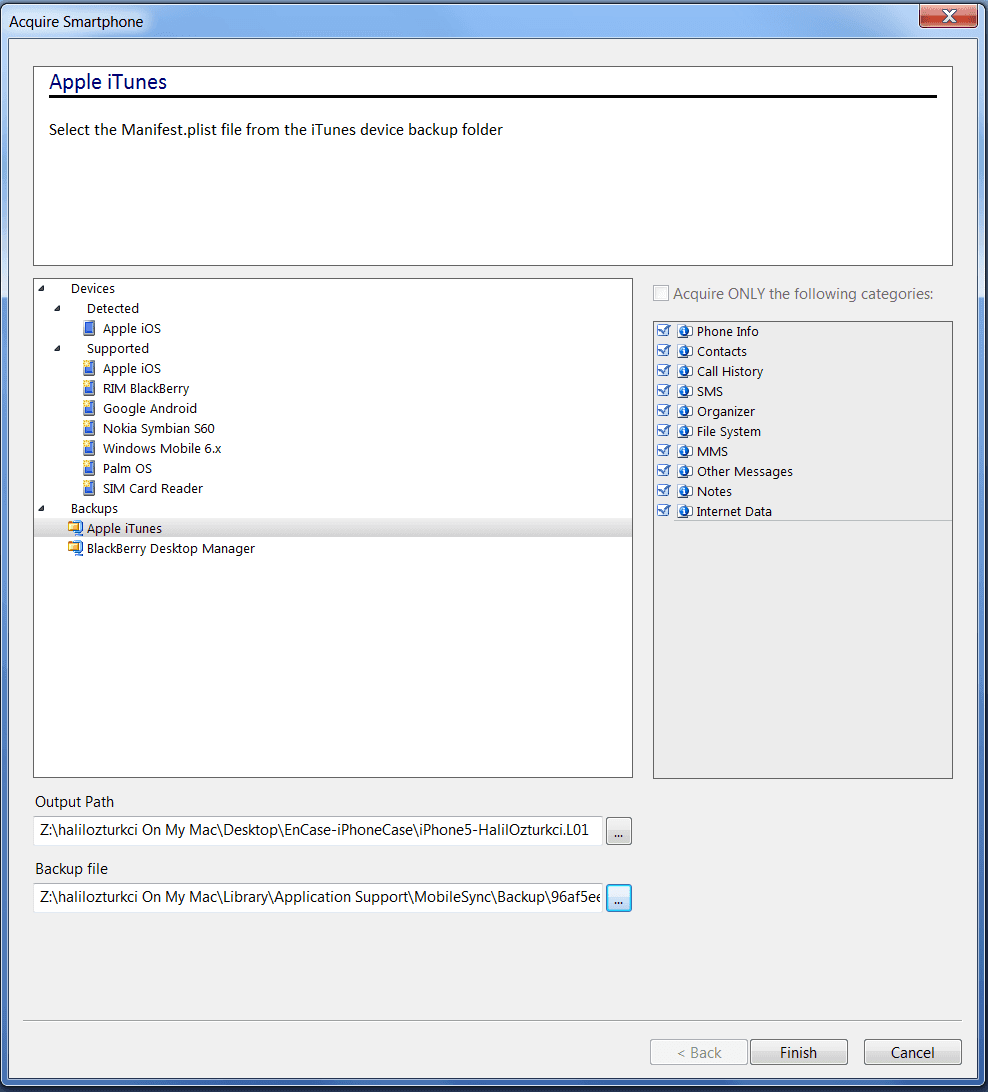Click inside the Backup file path field
Screen dimensions: 988x1092
[318, 898]
